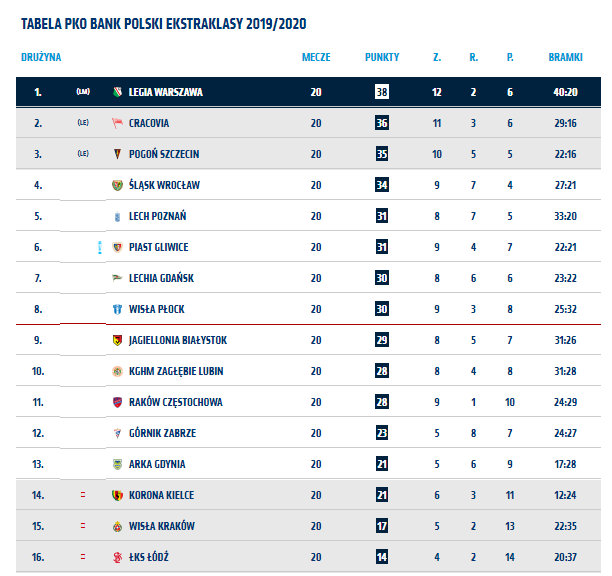This screenshot has width=612, height=576.
Task: Click the DRUŻYNA column header
Action: point(41,57)
